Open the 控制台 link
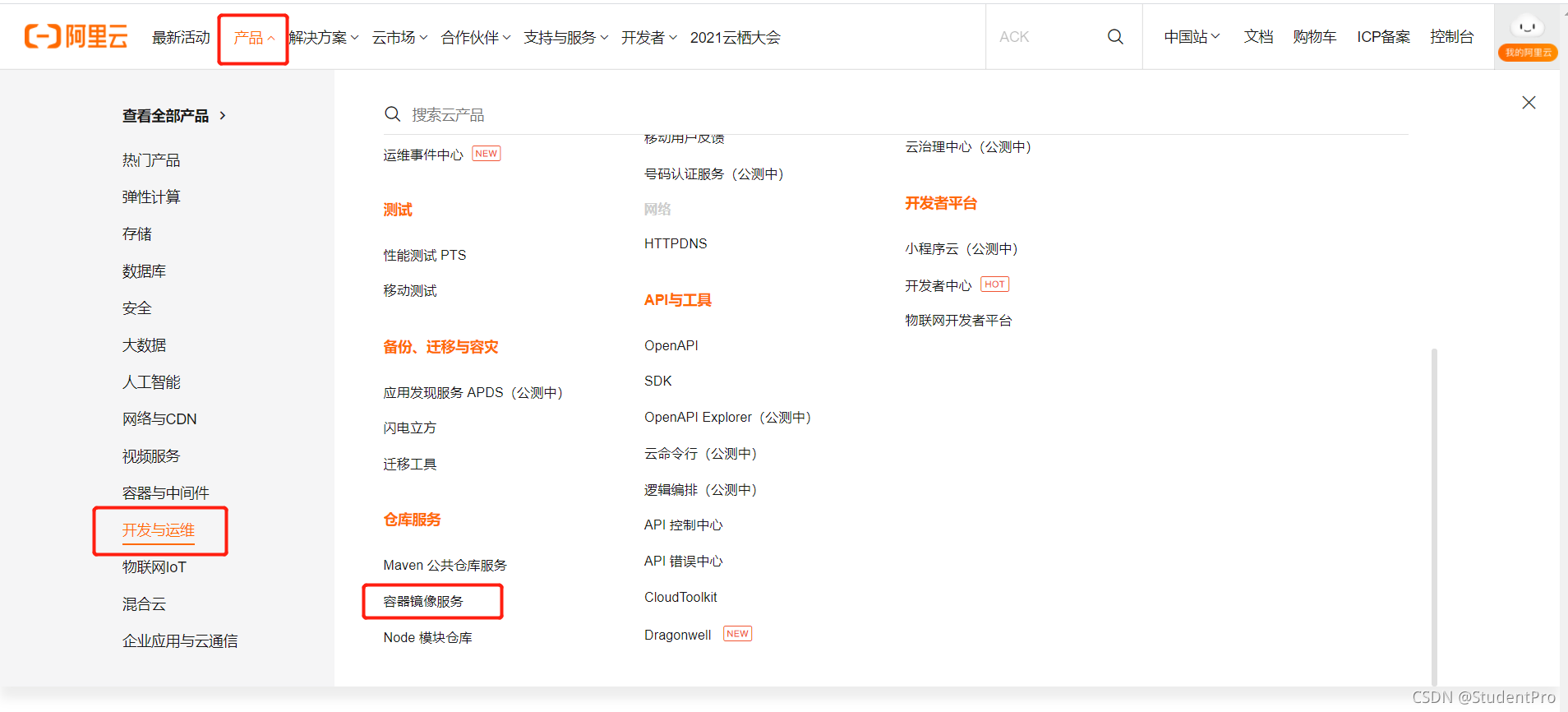This screenshot has height=712, width=1568. point(1452,37)
